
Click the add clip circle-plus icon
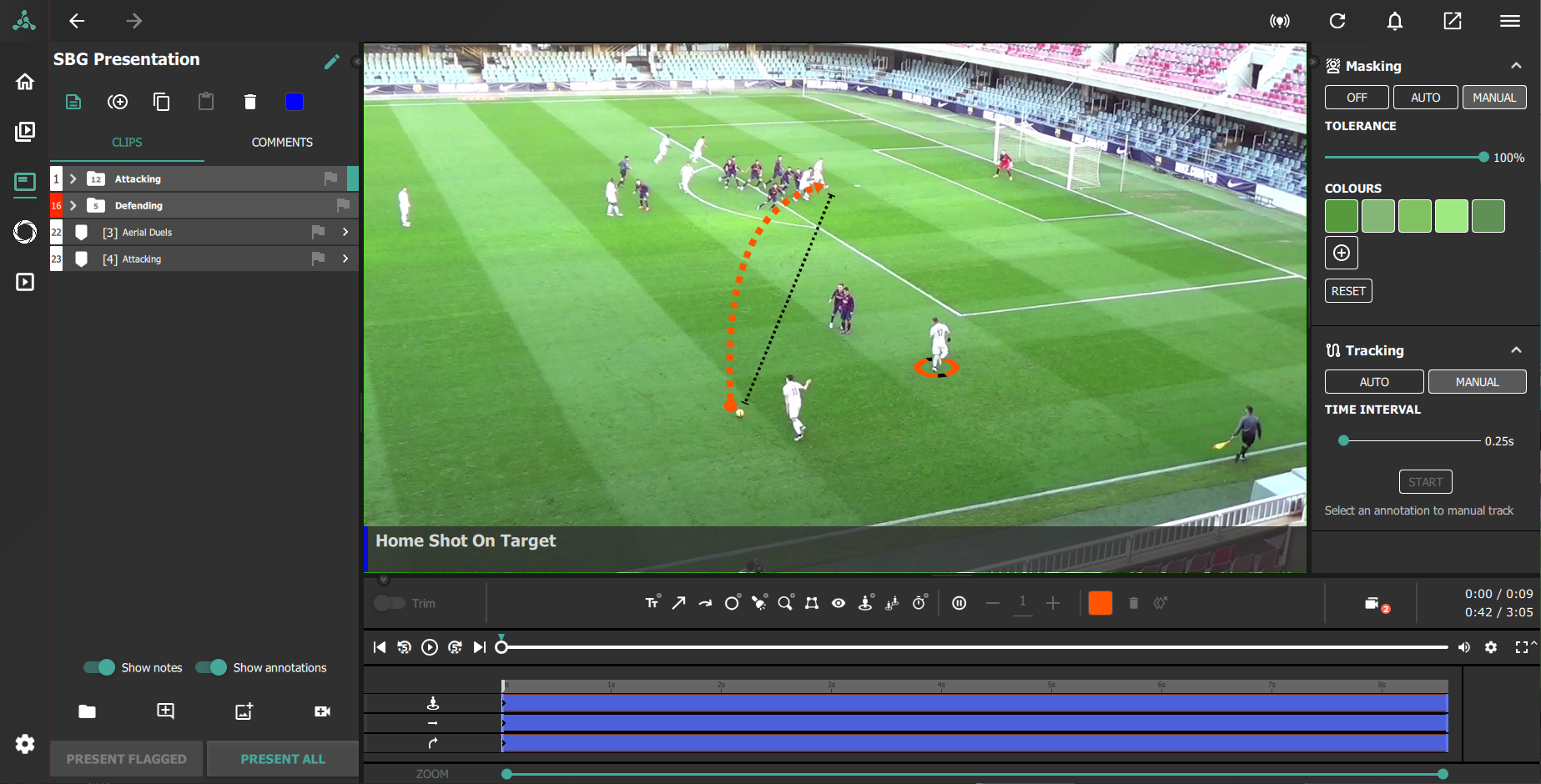118,102
